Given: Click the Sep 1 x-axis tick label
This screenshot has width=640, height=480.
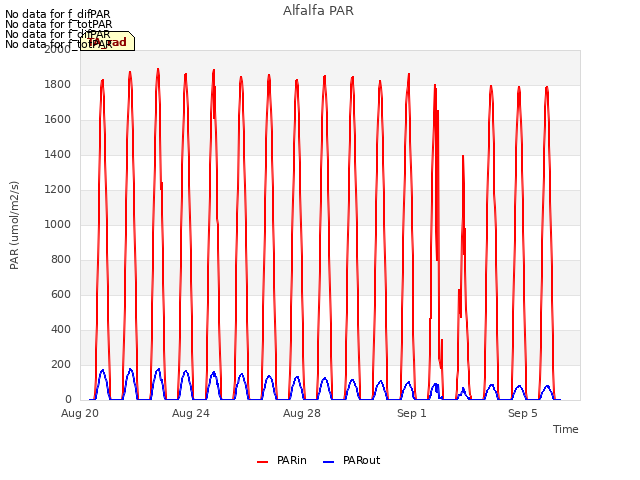Looking at the screenshot, I should 412,413.
